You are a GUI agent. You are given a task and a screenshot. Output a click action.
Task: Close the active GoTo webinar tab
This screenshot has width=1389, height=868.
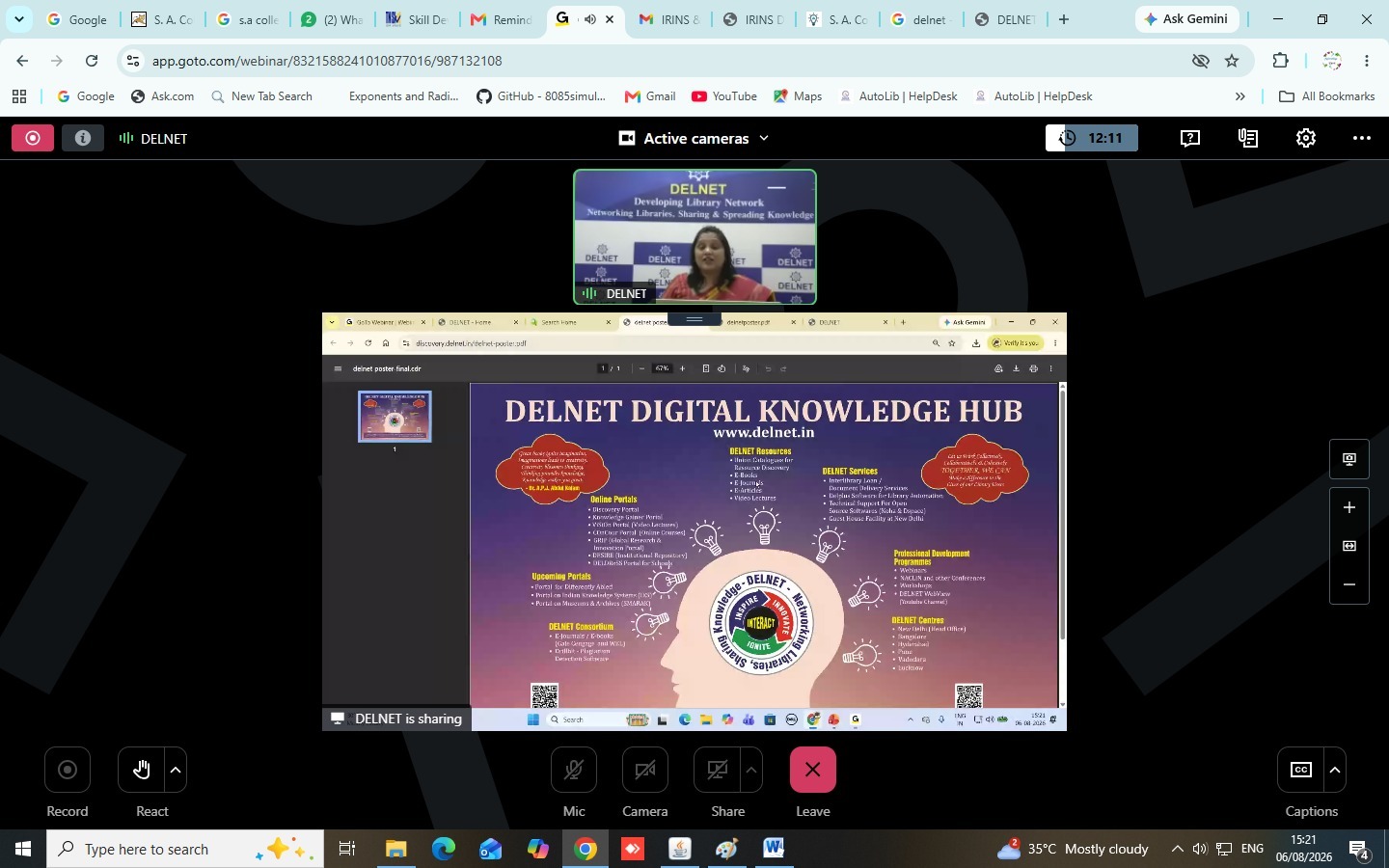[610, 19]
